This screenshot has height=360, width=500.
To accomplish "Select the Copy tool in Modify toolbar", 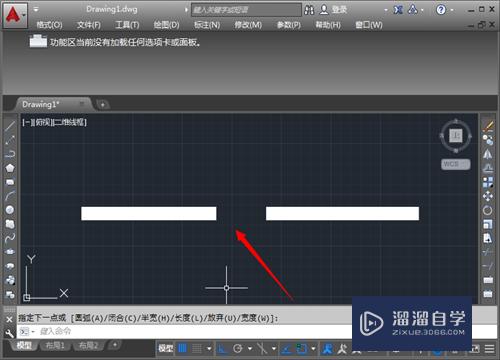I will [488, 140].
